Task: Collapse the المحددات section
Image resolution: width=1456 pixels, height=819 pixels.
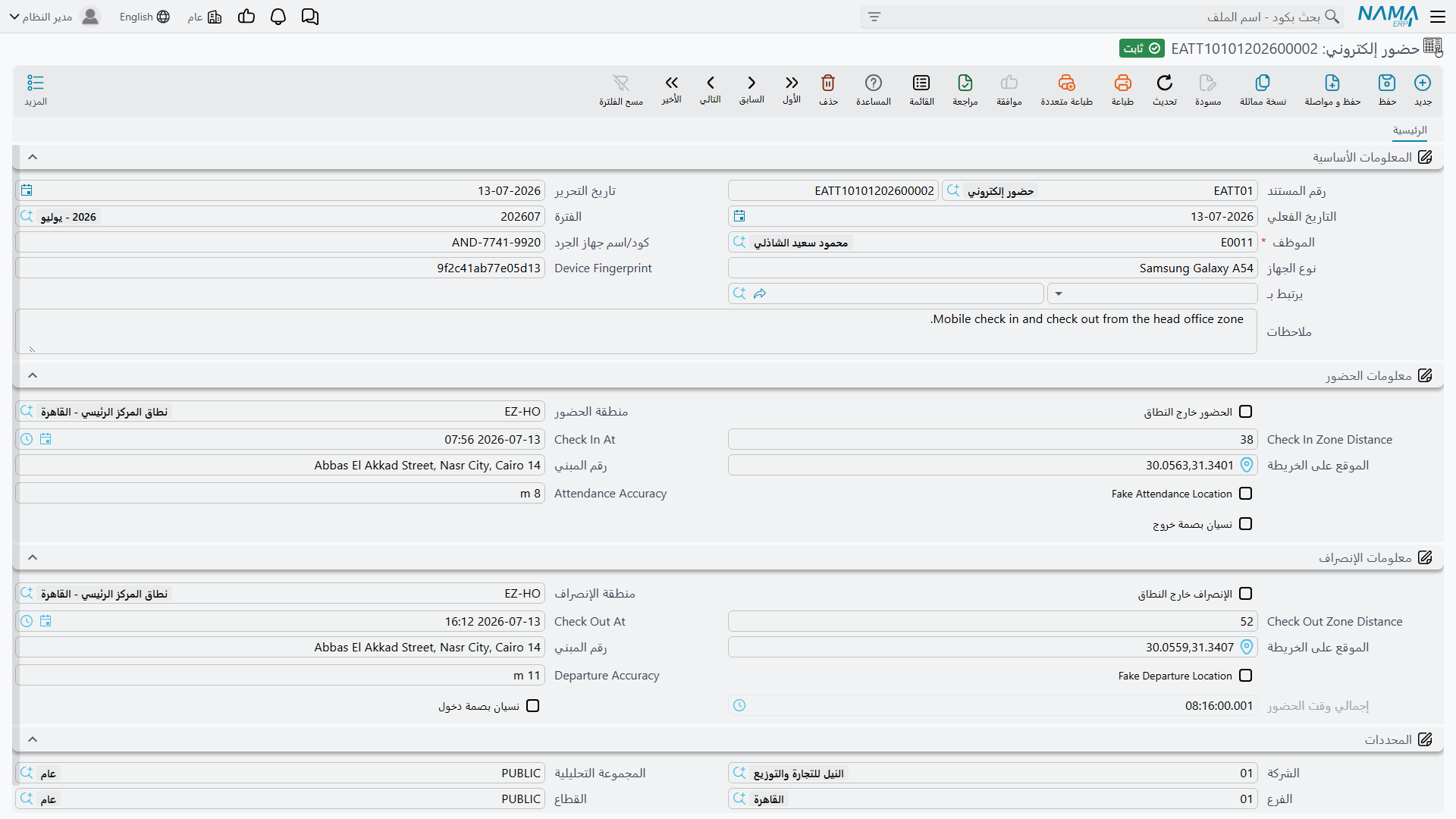Action: tap(33, 739)
